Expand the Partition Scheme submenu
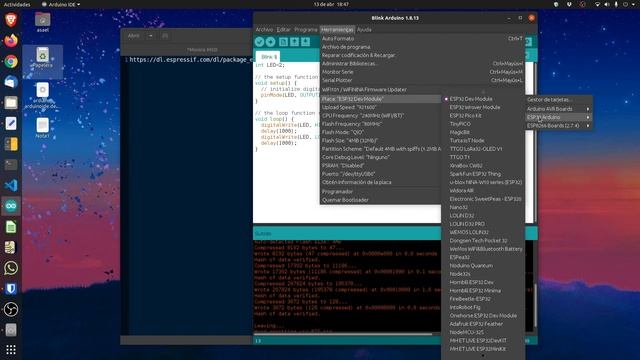The image size is (640, 360). 380,149
